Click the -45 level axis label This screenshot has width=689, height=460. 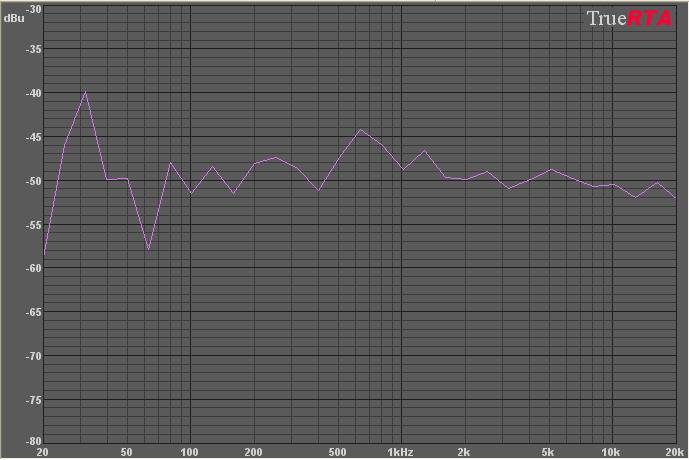click(x=34, y=137)
